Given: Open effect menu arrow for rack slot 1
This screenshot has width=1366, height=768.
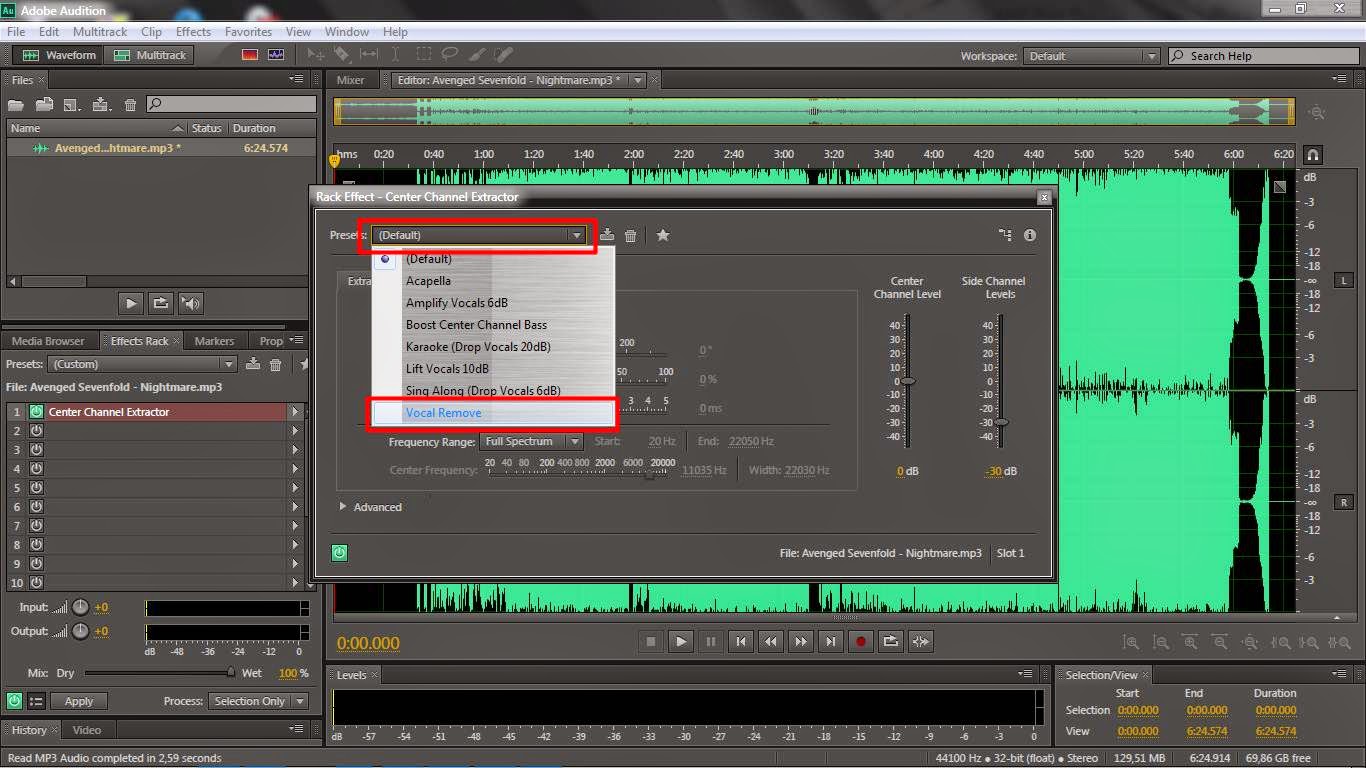Looking at the screenshot, I should (295, 412).
